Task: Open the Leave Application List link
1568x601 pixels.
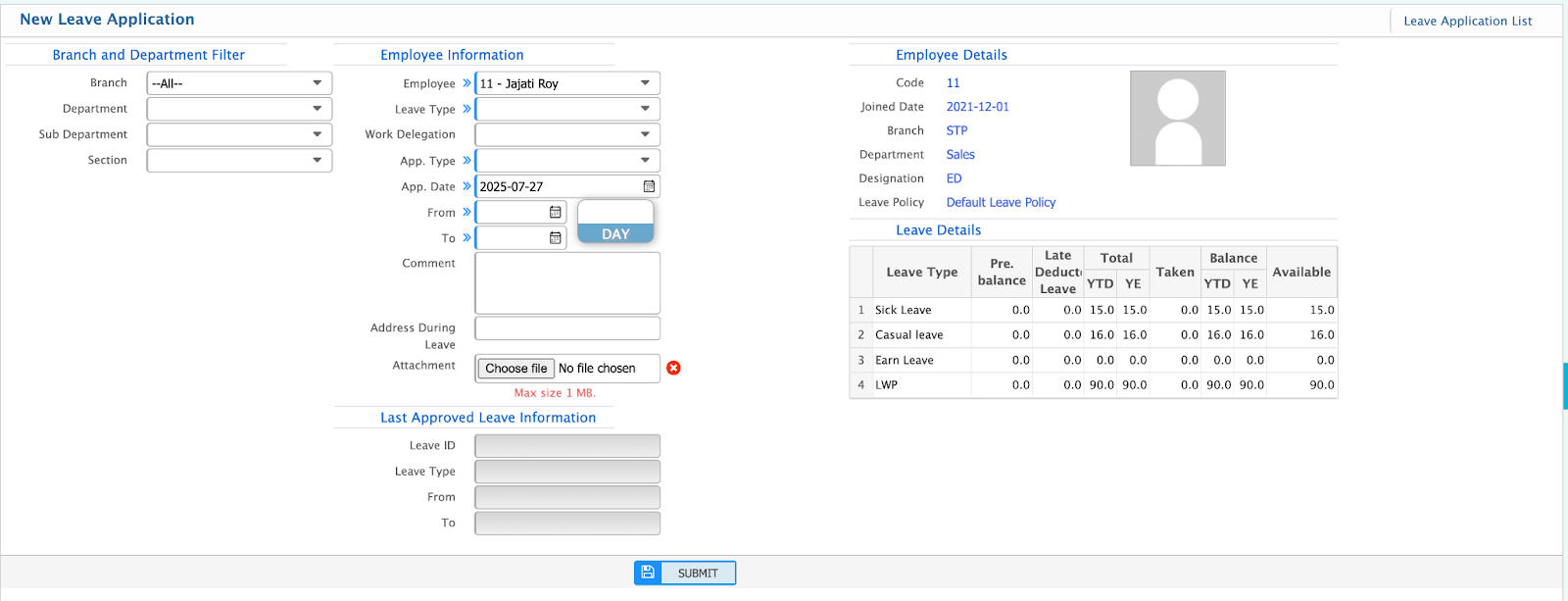Action: point(1467,21)
